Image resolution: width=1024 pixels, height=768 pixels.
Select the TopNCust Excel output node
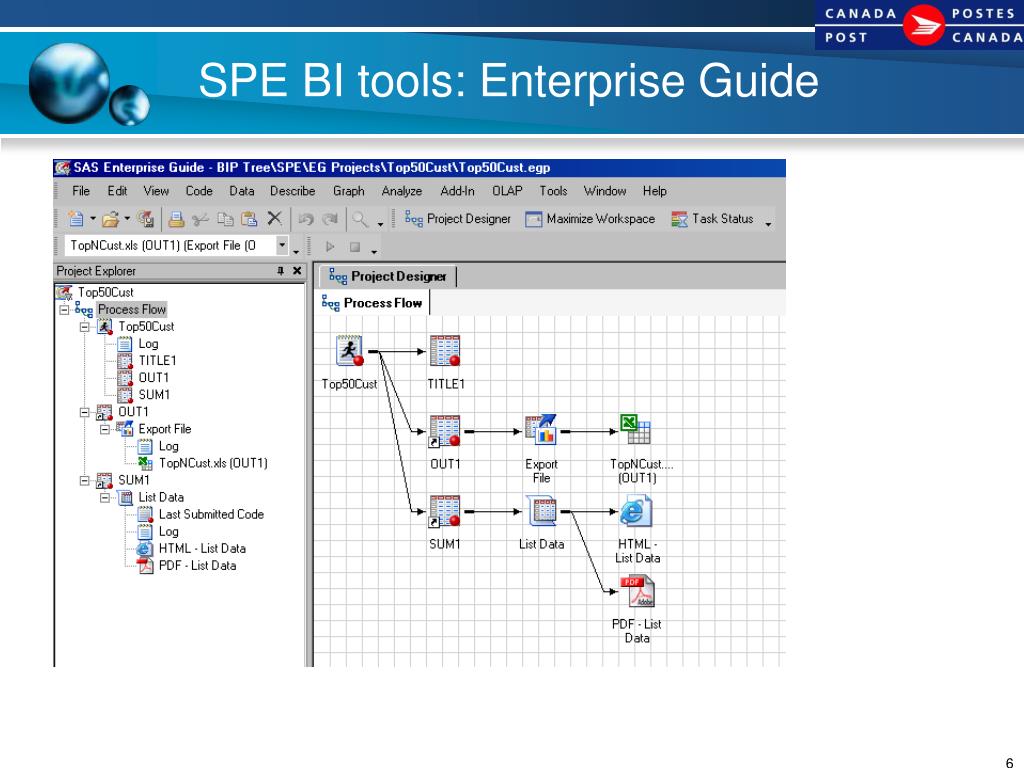point(635,430)
